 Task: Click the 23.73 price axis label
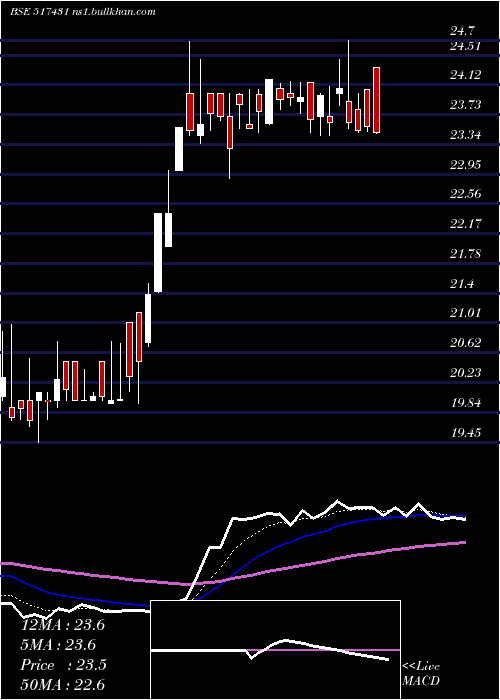[466, 104]
